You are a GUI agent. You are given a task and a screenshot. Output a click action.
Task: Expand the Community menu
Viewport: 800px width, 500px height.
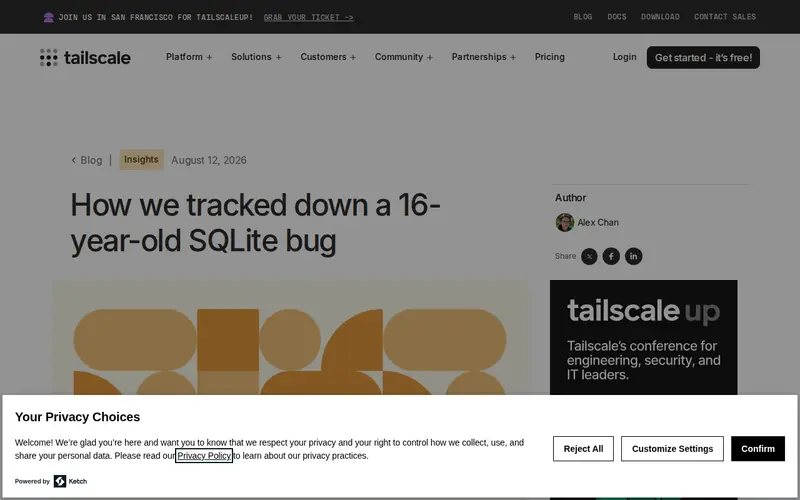(x=404, y=57)
